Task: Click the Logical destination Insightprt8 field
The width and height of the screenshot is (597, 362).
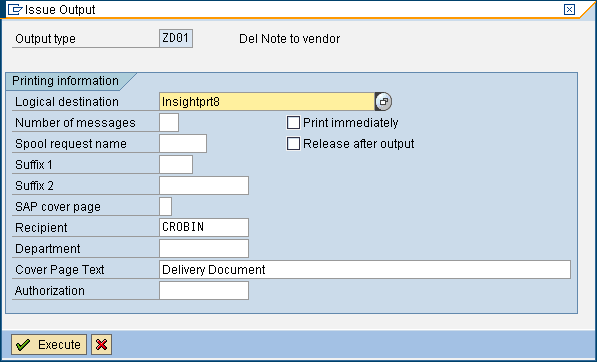Action: click(x=267, y=102)
